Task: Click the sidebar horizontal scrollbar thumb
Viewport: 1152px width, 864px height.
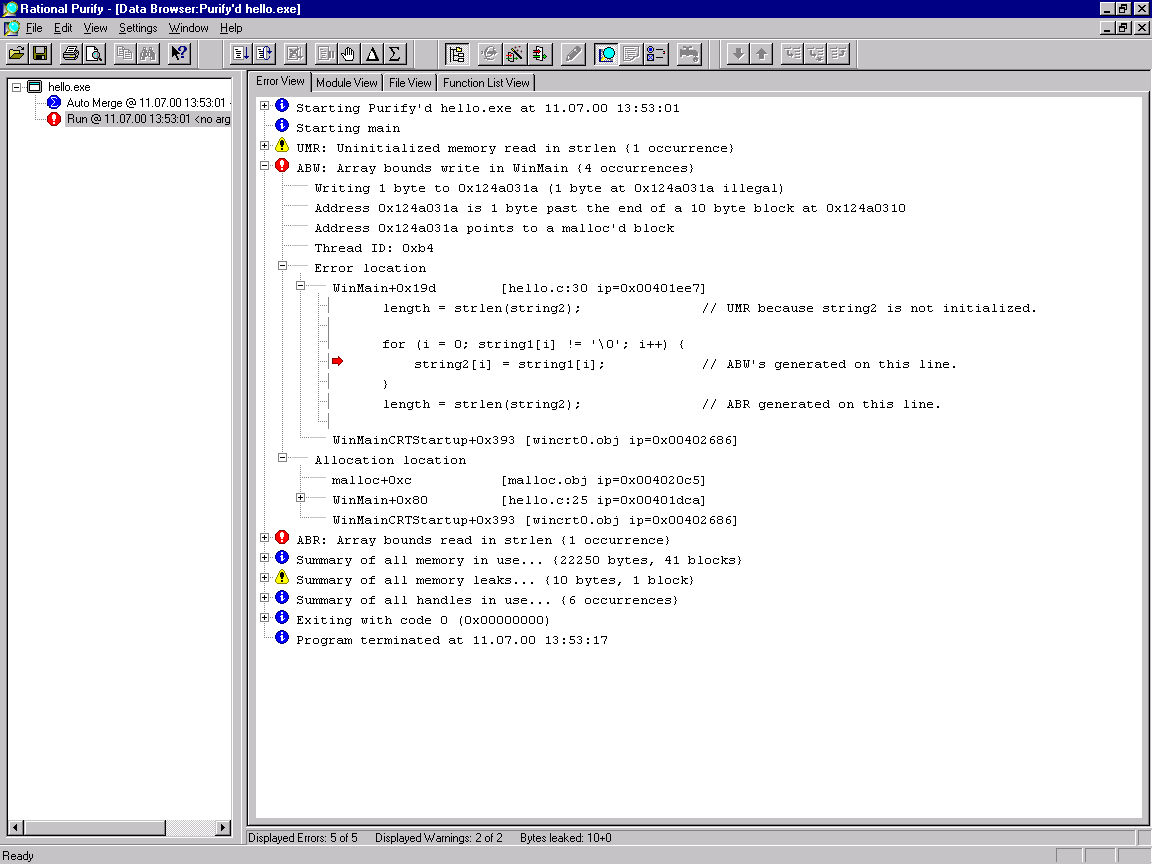Action: tap(94, 827)
